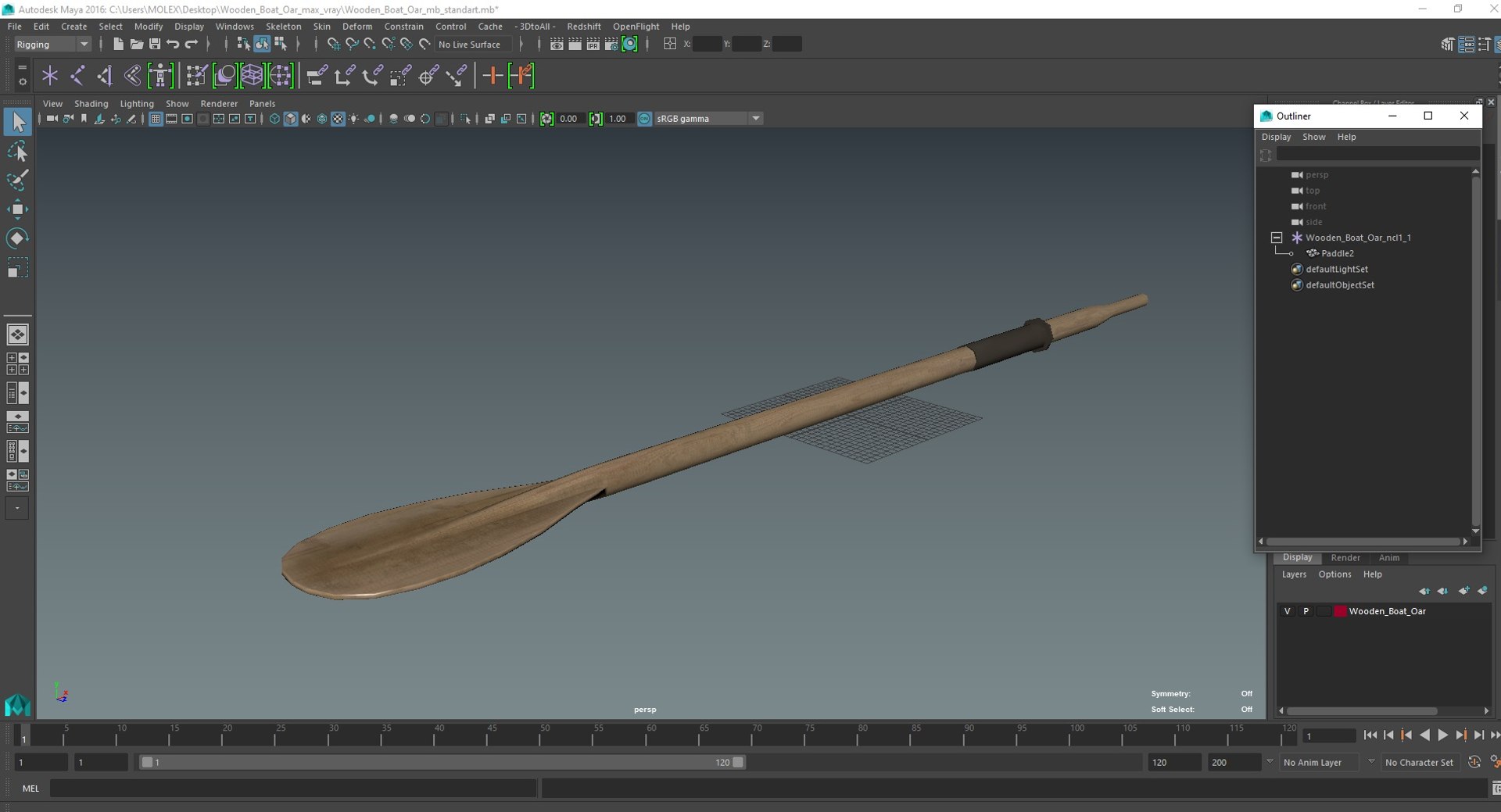This screenshot has width=1501, height=812.
Task: Open the No Character Set dropdown
Action: (x=1419, y=762)
